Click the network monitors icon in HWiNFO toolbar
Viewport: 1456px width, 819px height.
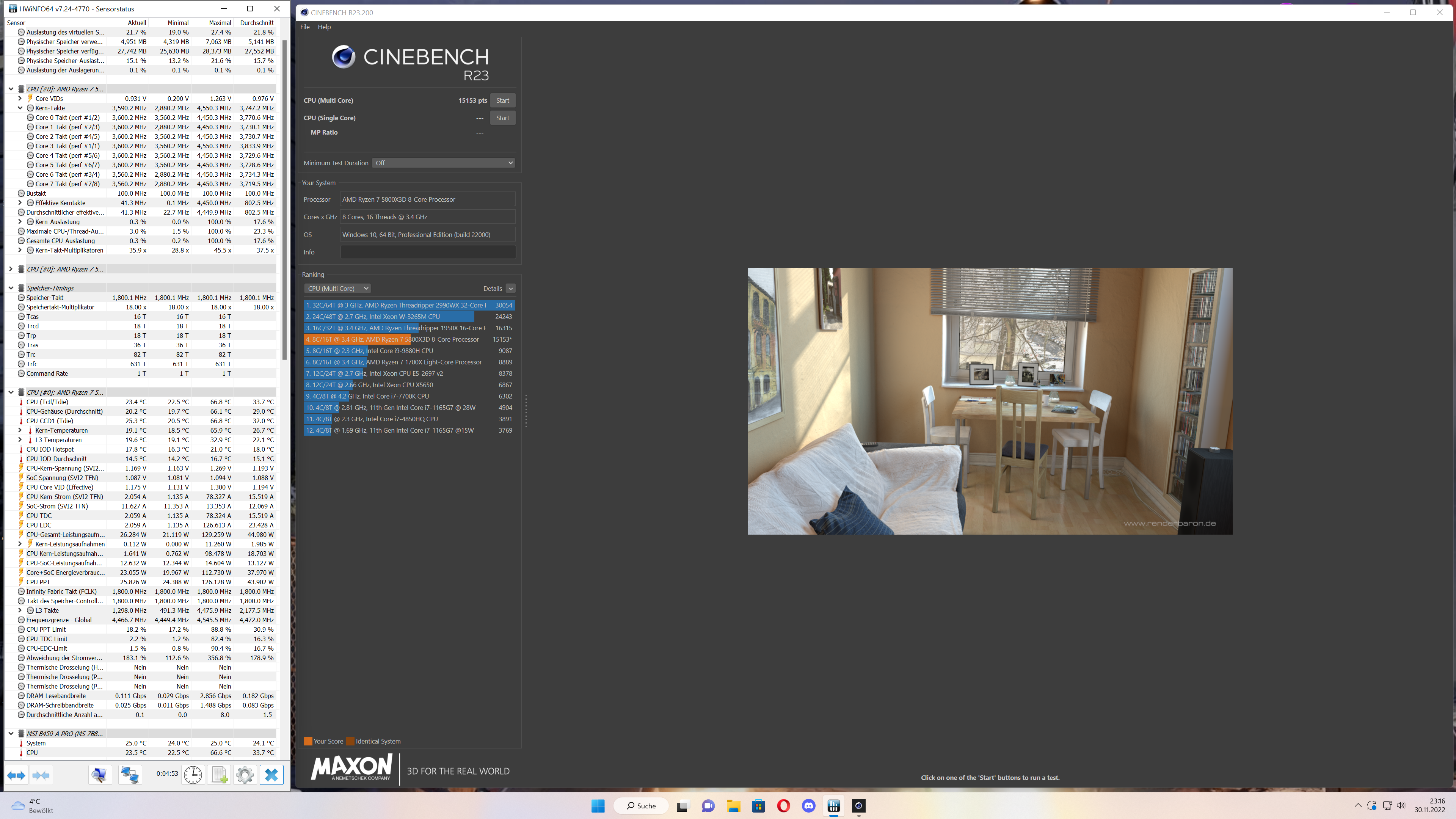pos(130,775)
